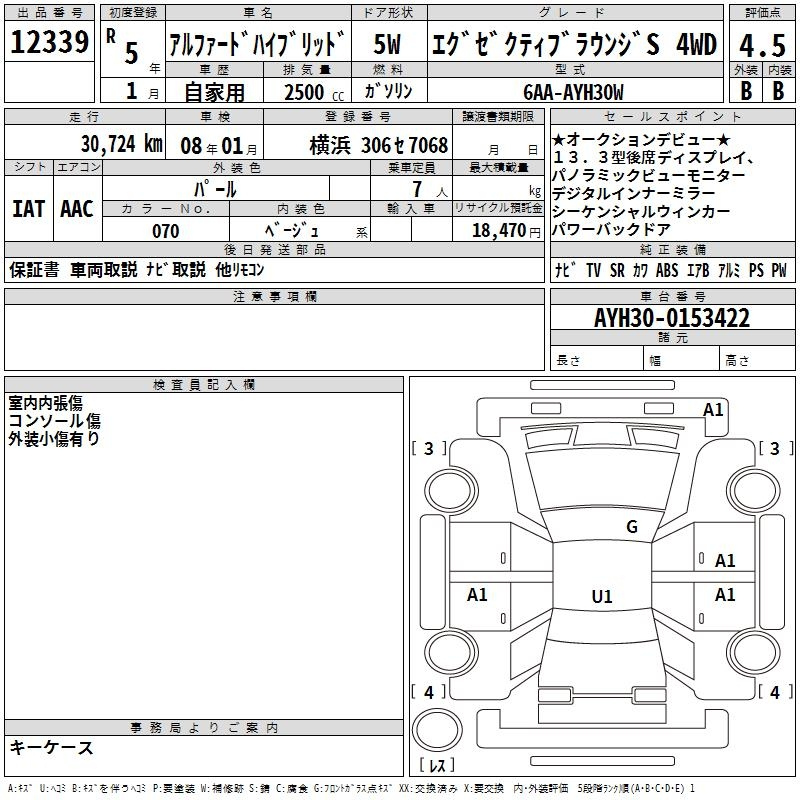
Task: Click 車両取説 in later-shipped items
Action: [104, 269]
